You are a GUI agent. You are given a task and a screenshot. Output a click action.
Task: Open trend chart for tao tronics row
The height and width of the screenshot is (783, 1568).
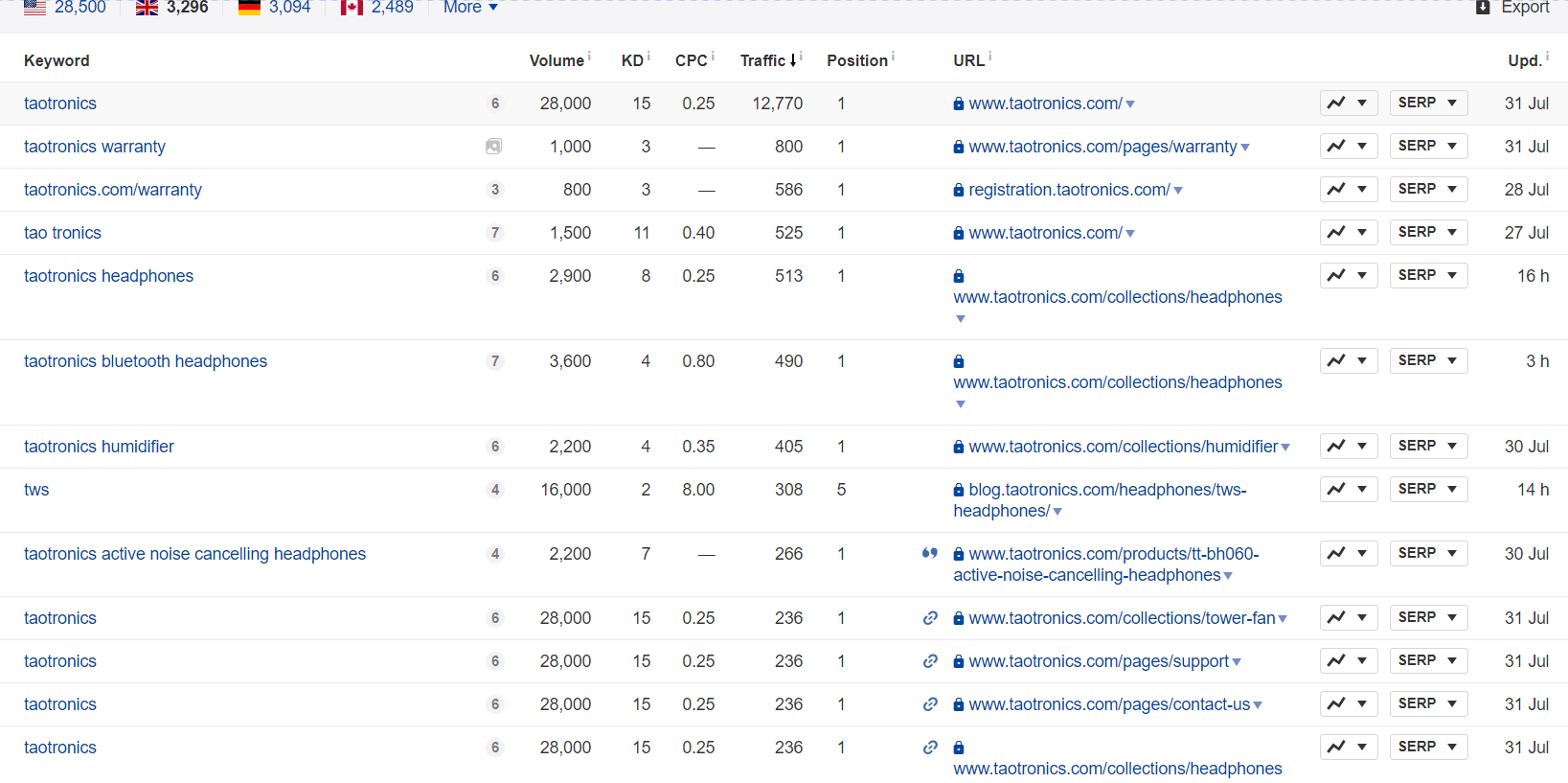click(x=1349, y=232)
